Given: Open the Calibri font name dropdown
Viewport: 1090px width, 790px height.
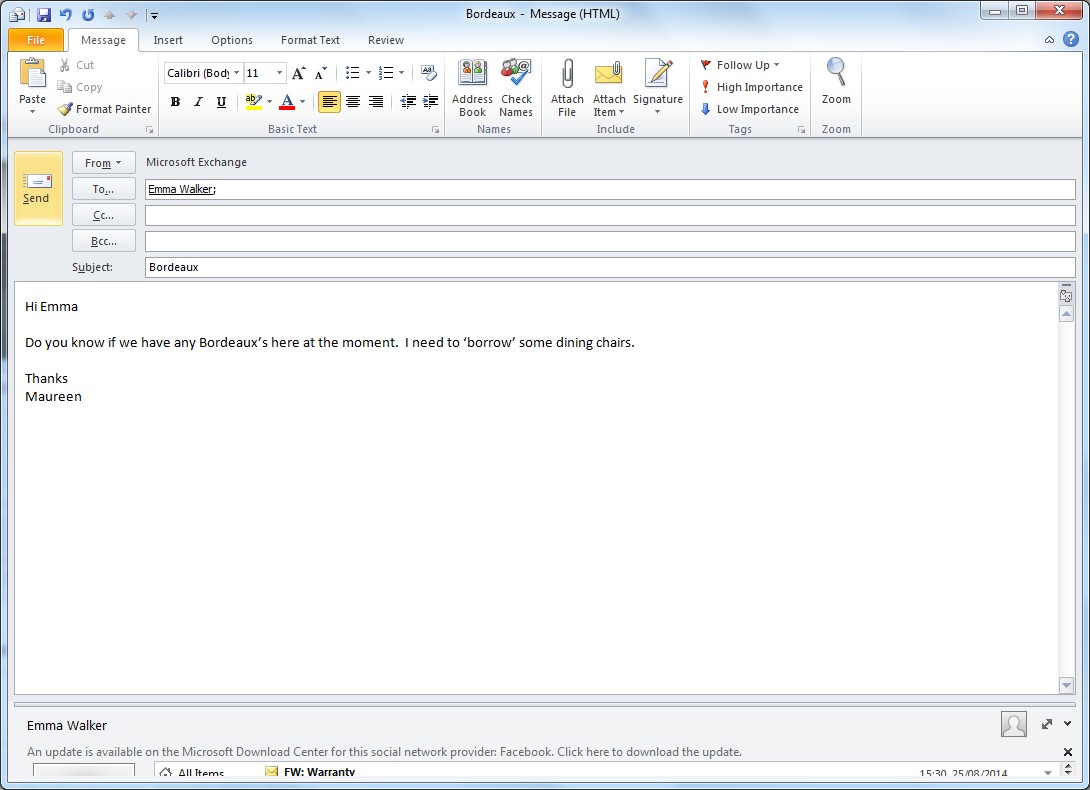Looking at the screenshot, I should tap(236, 73).
